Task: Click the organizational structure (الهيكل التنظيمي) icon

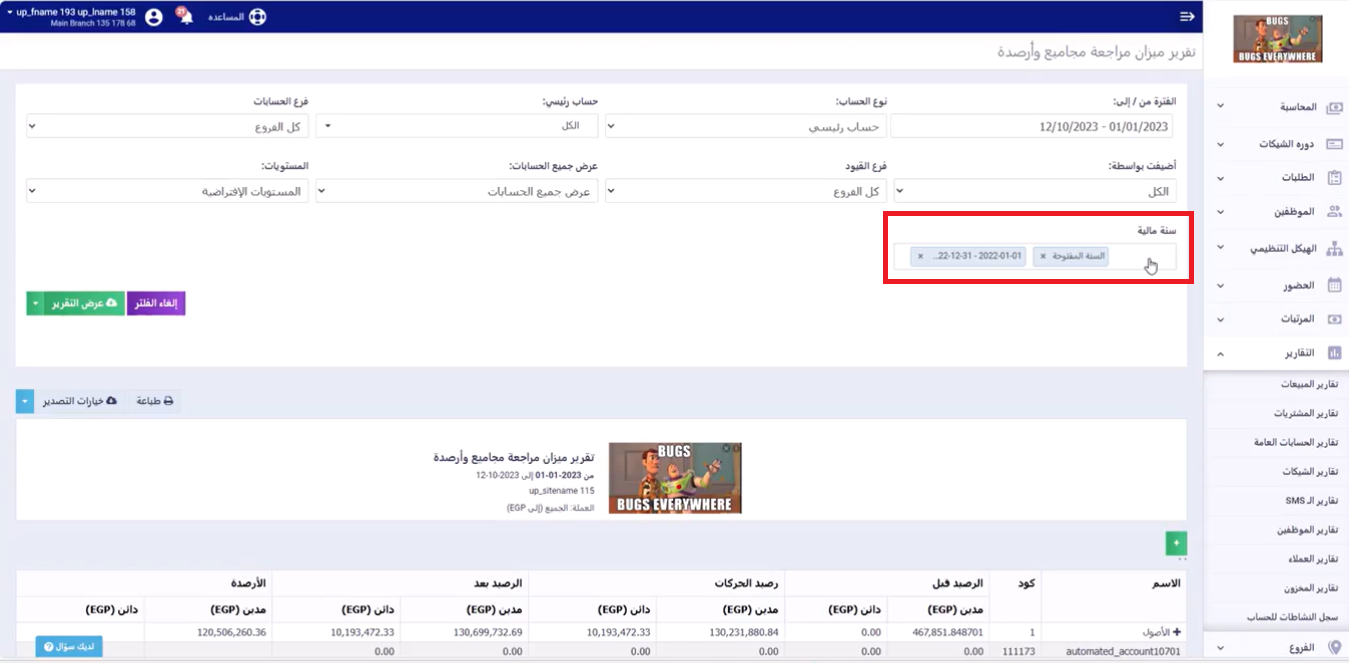Action: point(1334,248)
